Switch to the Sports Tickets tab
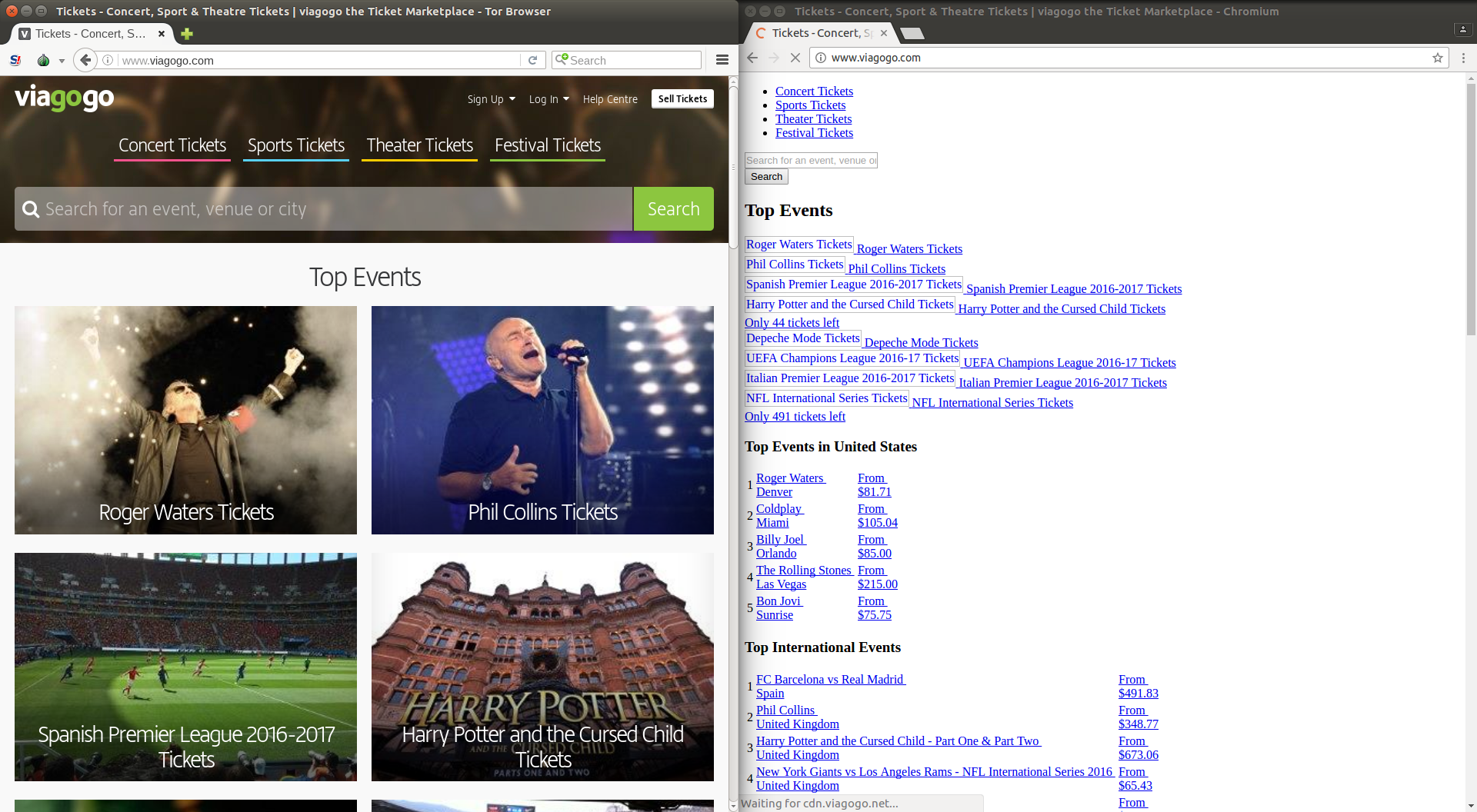The width and height of the screenshot is (1477, 812). coord(295,145)
